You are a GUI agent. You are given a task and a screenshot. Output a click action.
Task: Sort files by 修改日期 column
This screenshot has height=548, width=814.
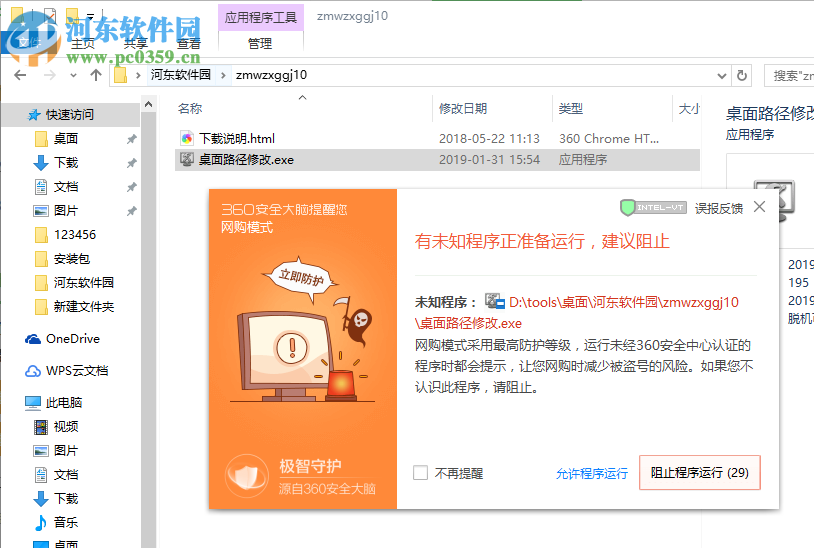click(463, 108)
